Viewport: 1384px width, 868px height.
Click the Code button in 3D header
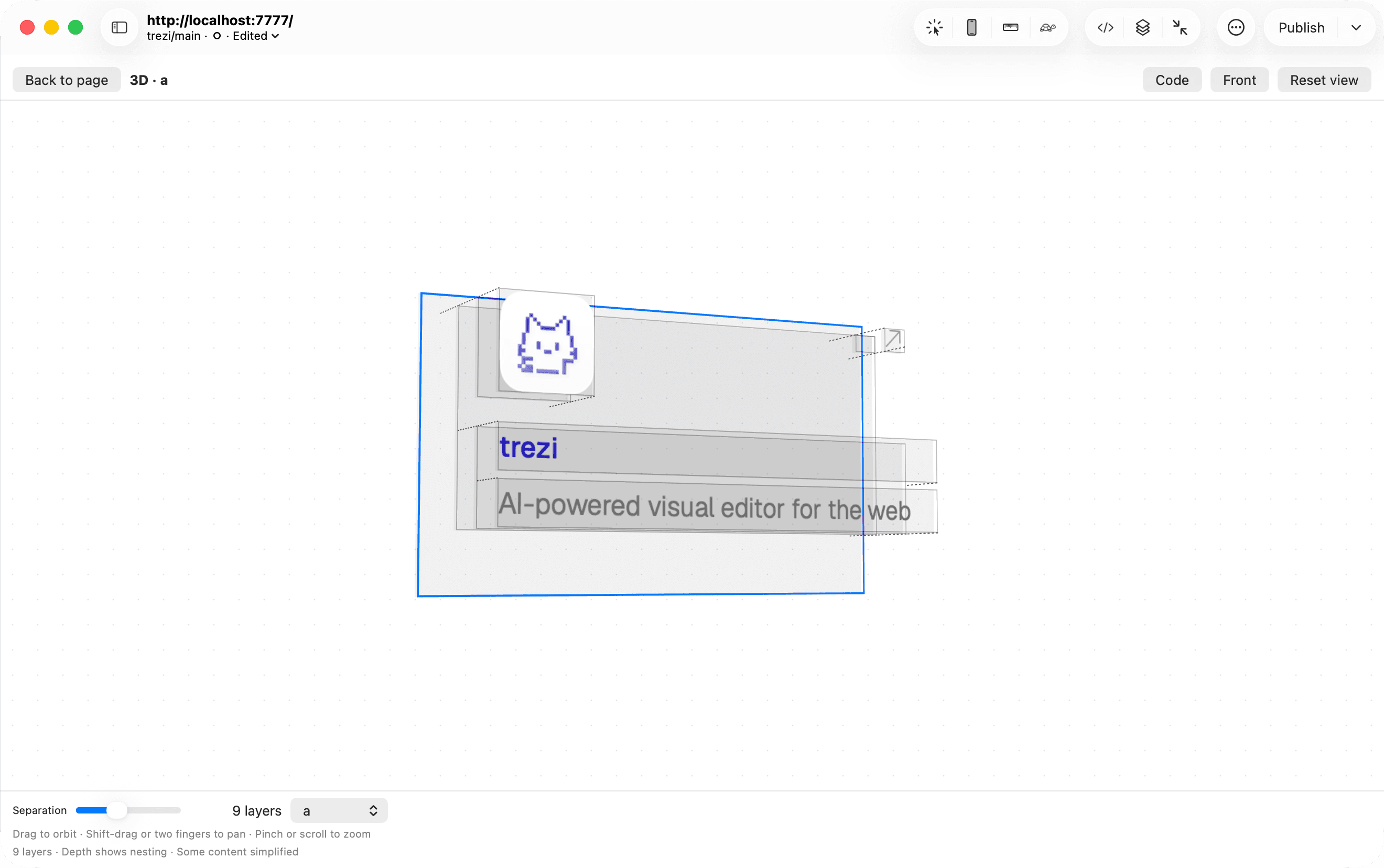click(x=1172, y=80)
